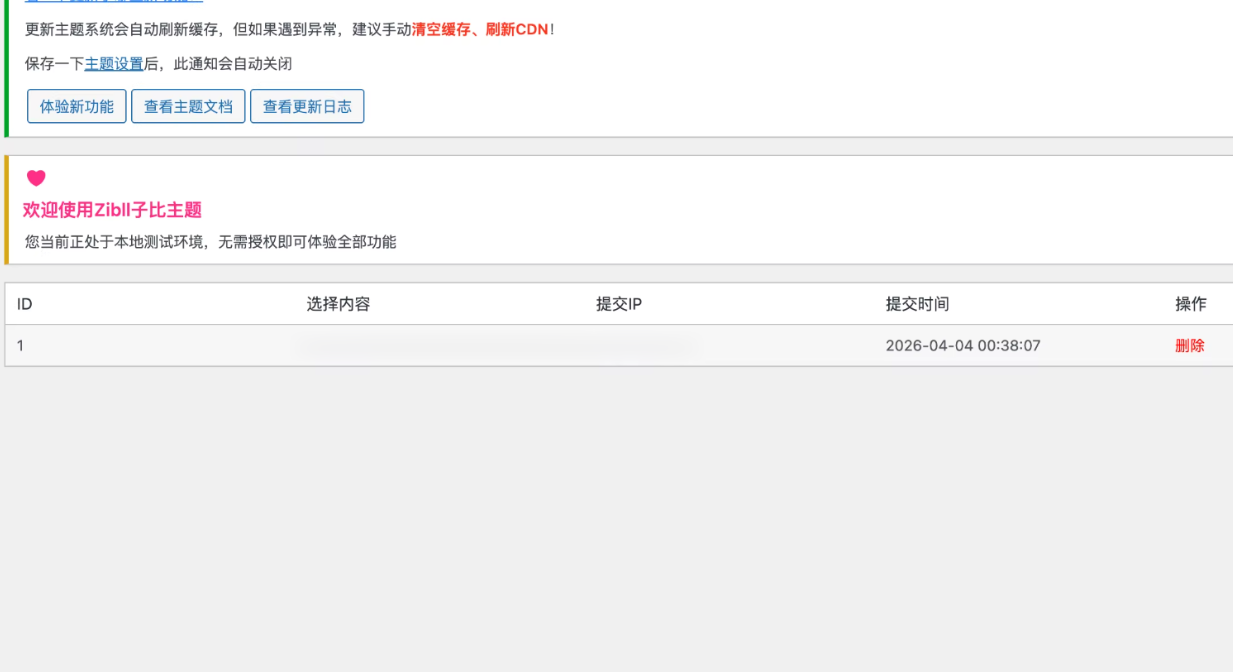Open 查看主题文档 theme documentation
1233x672 pixels.
pos(188,106)
